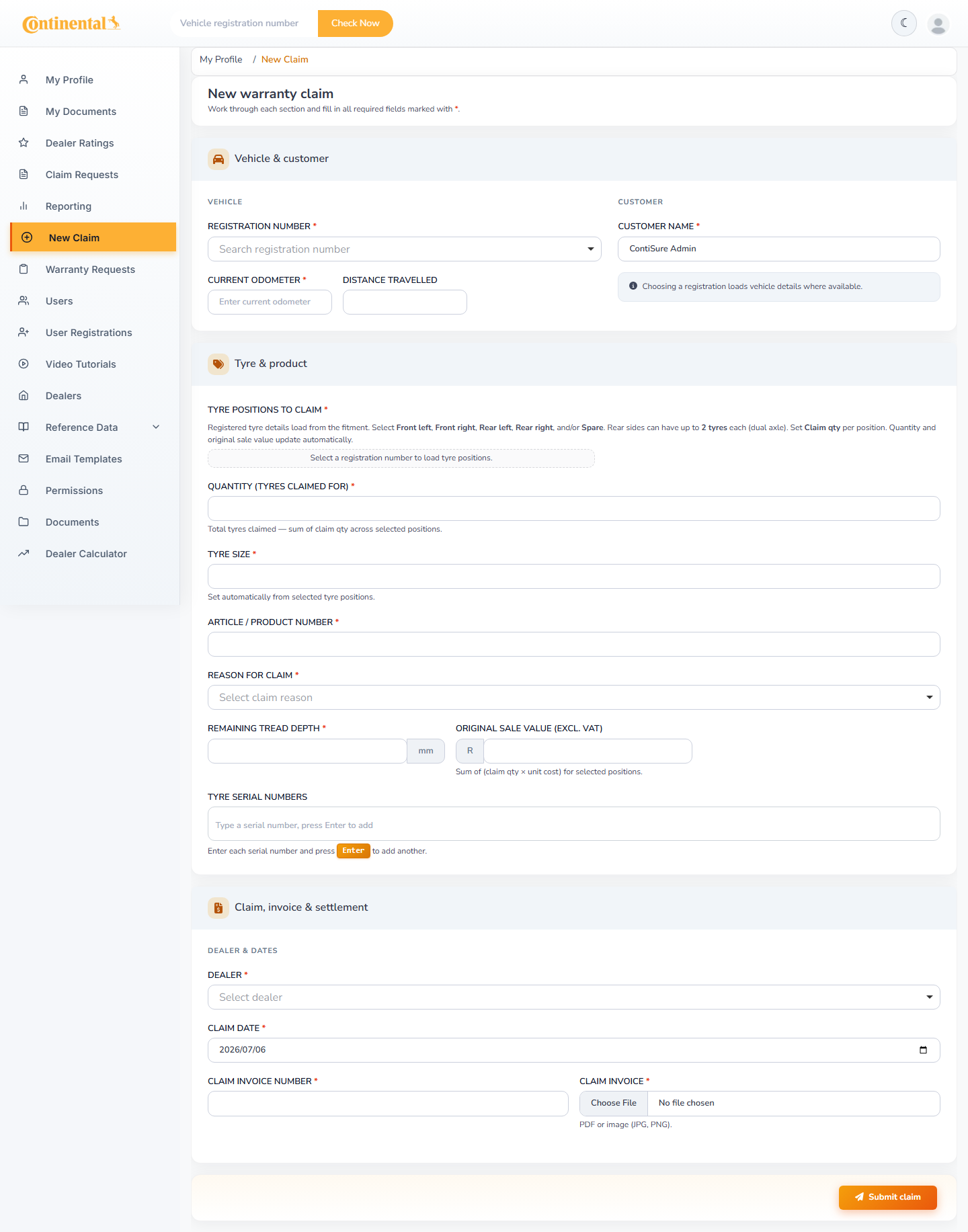Click the Dealer Ratings star icon
The width and height of the screenshot is (968, 1232).
tap(24, 142)
